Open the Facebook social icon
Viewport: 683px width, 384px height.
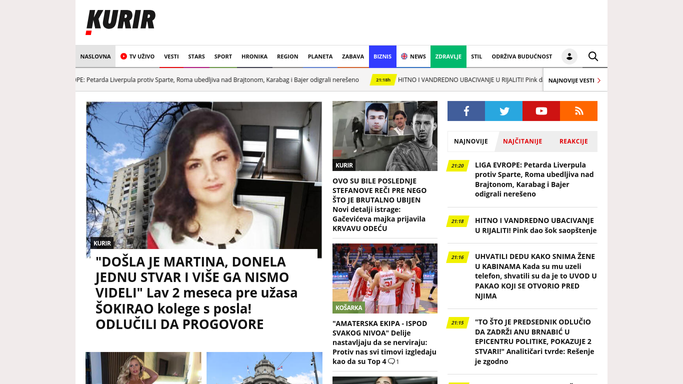point(466,111)
